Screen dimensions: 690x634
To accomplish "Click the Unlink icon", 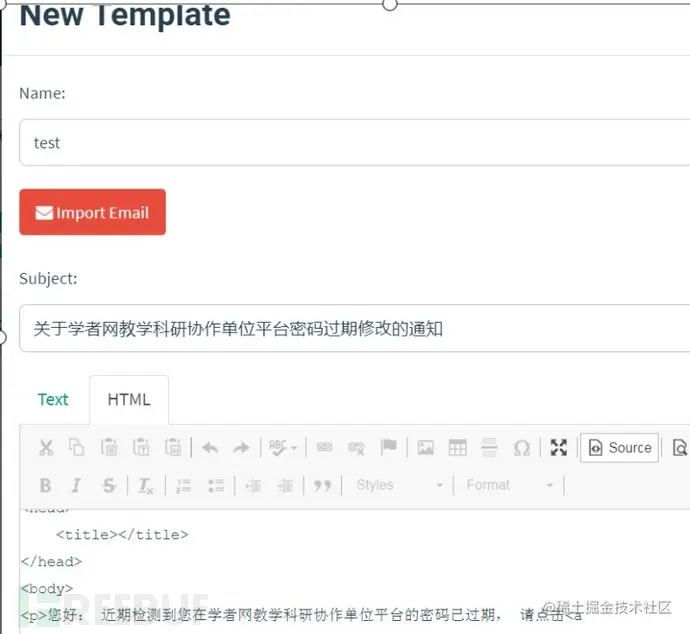I will pos(356,448).
